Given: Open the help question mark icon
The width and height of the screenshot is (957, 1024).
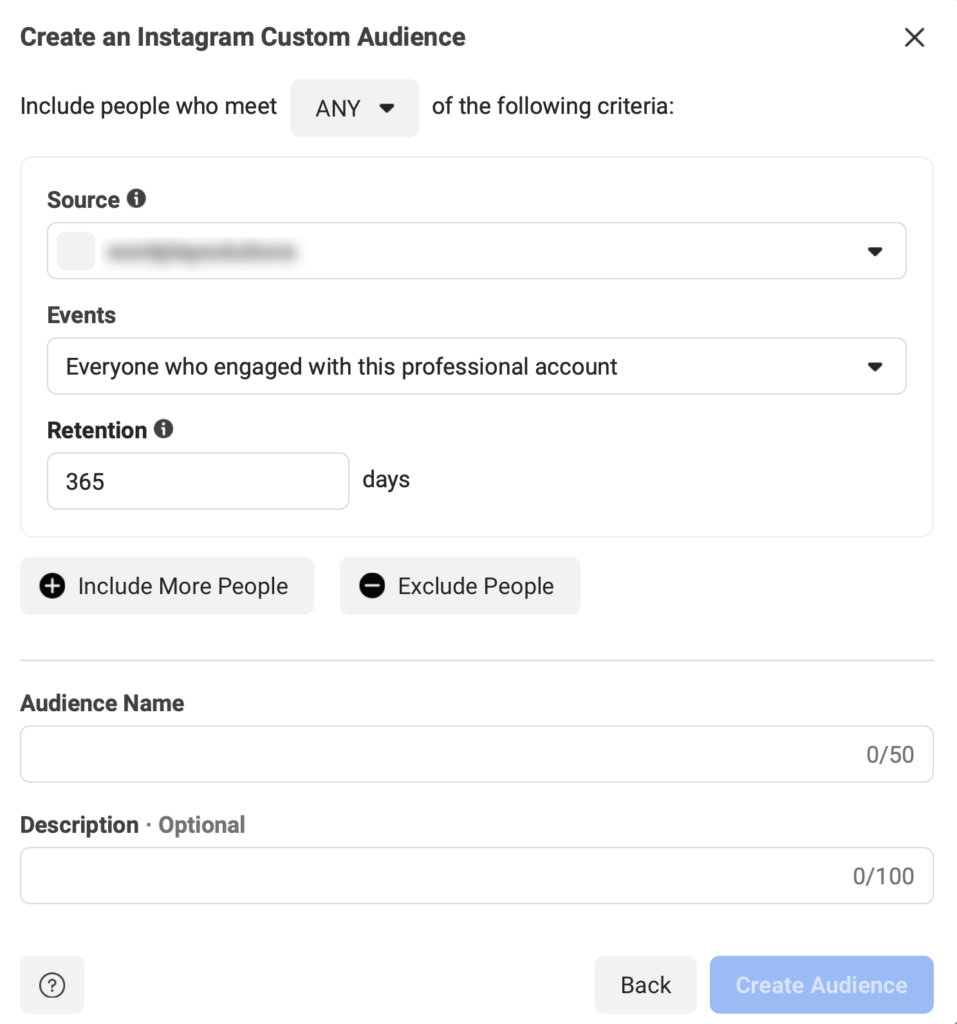Looking at the screenshot, I should point(52,984).
